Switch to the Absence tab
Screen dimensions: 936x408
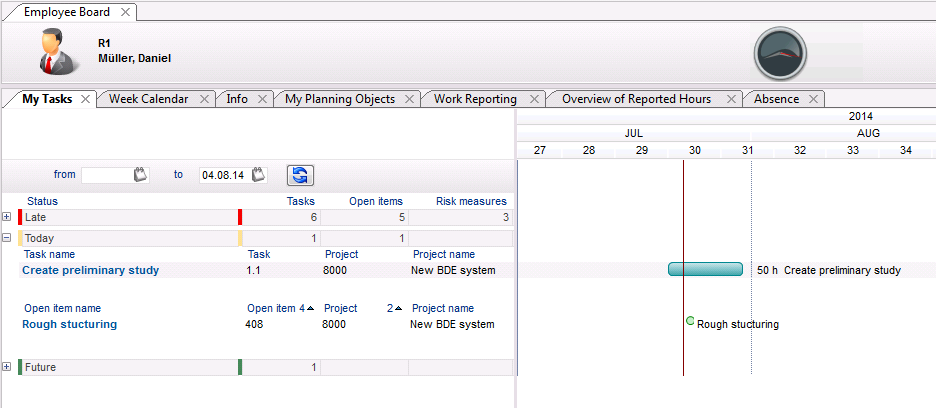[x=776, y=99]
